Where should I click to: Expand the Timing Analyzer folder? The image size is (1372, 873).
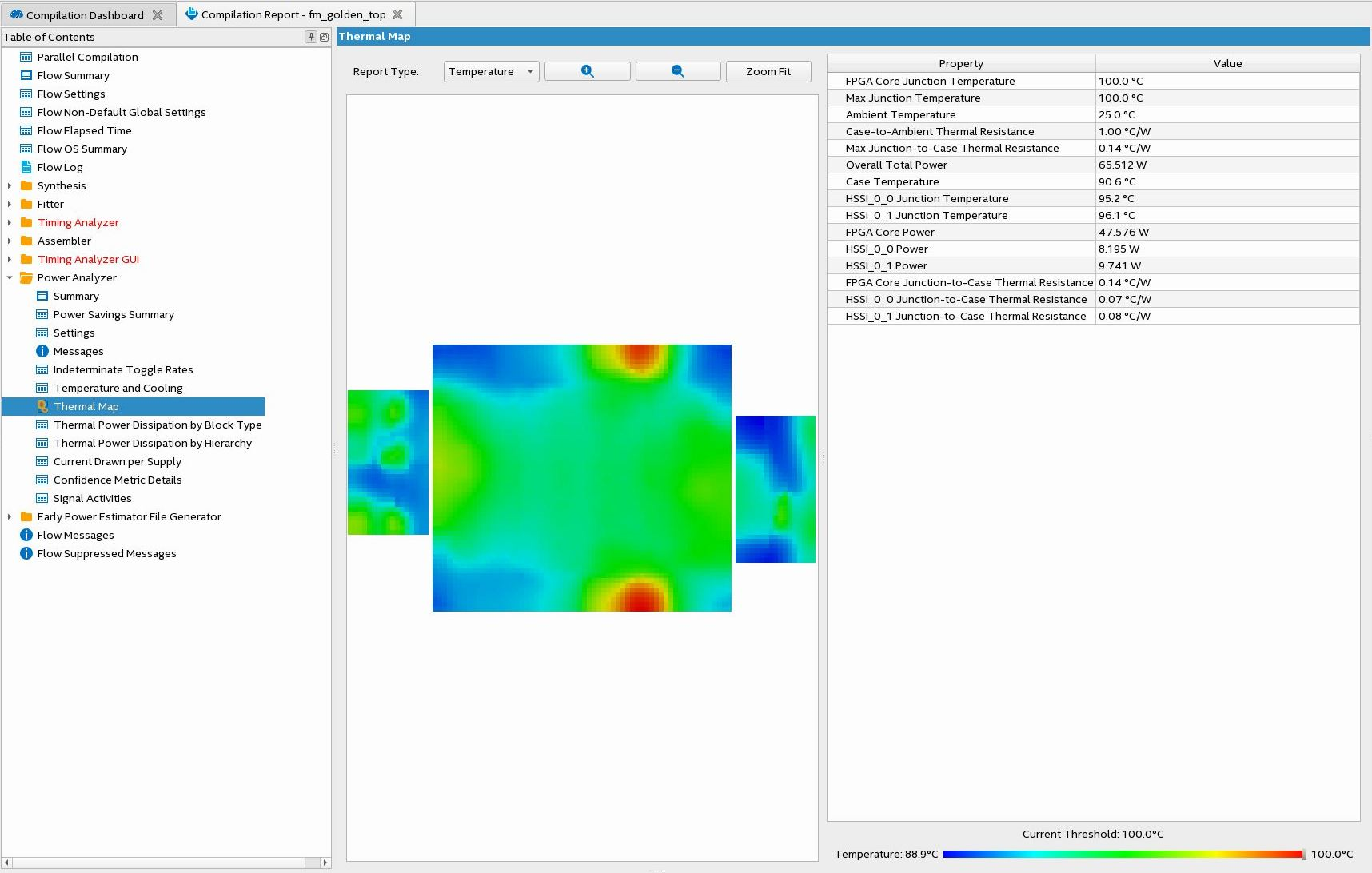point(10,222)
